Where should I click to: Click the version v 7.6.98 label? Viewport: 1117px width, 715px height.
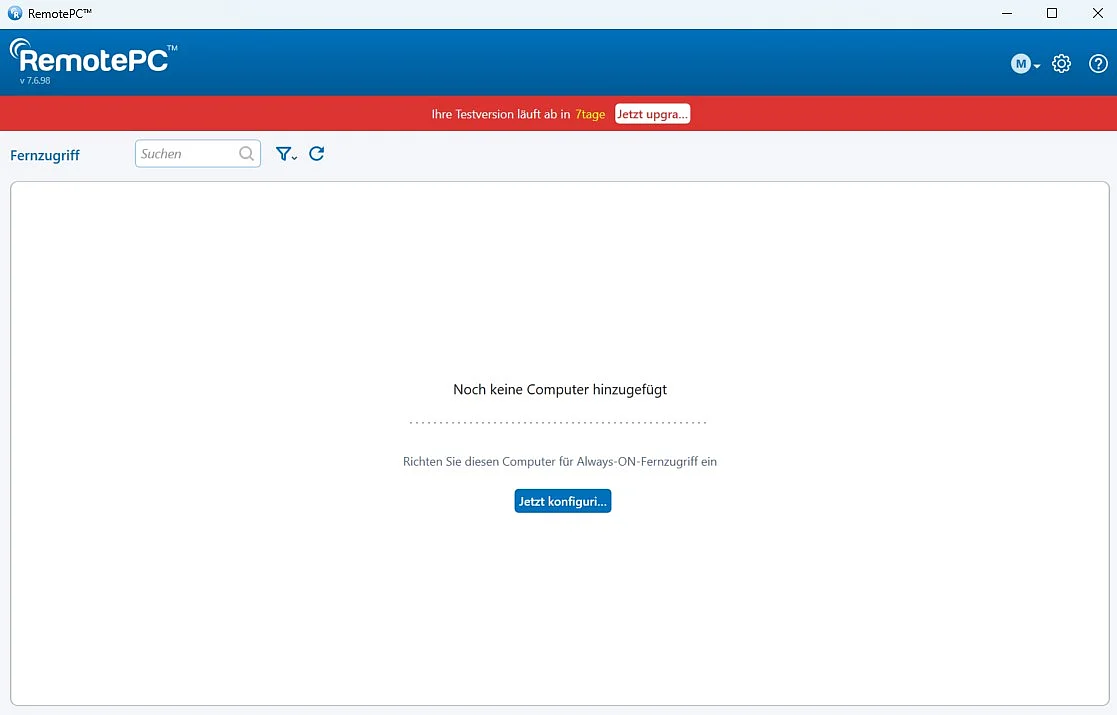click(35, 80)
